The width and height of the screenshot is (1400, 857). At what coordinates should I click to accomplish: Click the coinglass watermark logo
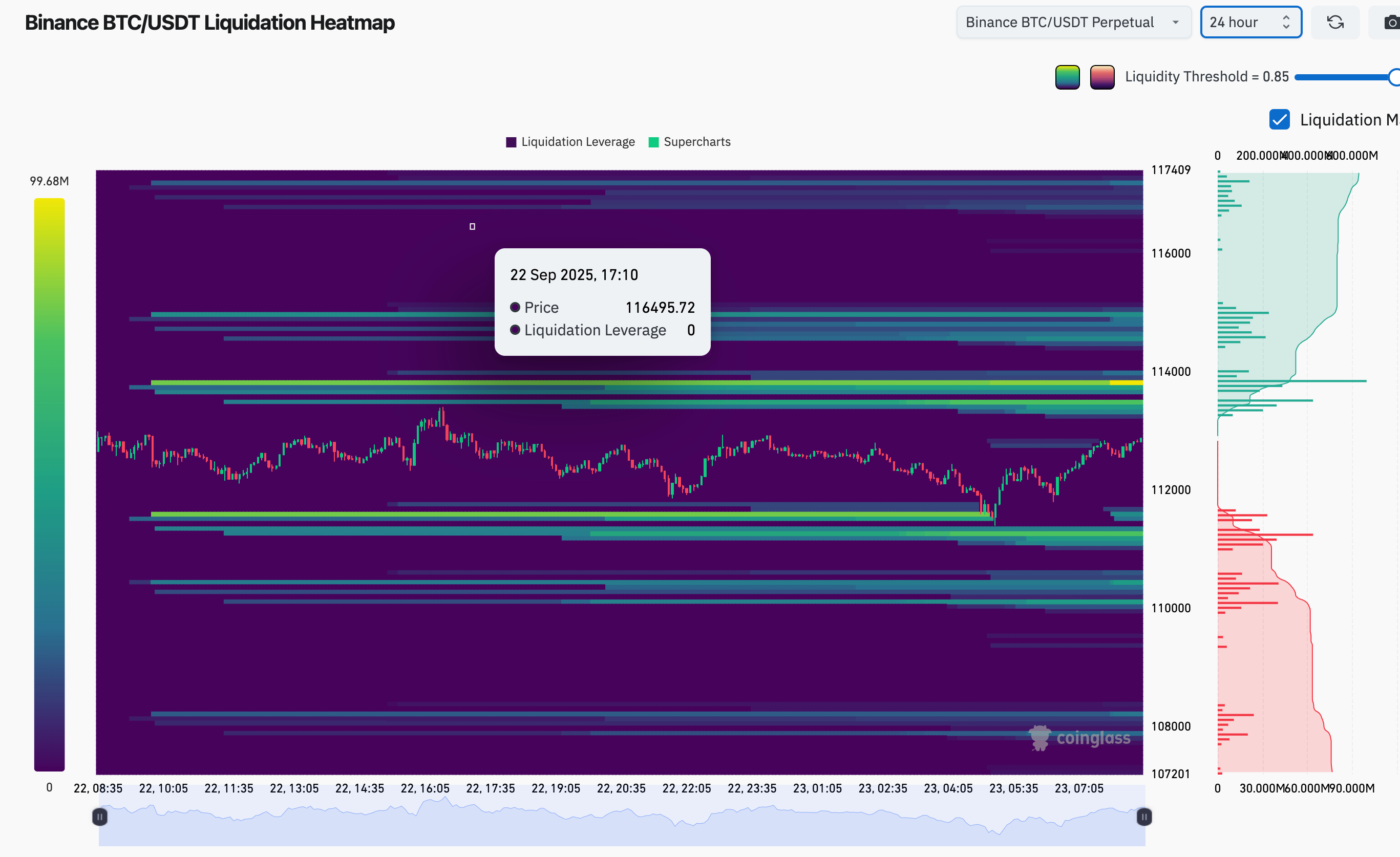coord(1079,738)
